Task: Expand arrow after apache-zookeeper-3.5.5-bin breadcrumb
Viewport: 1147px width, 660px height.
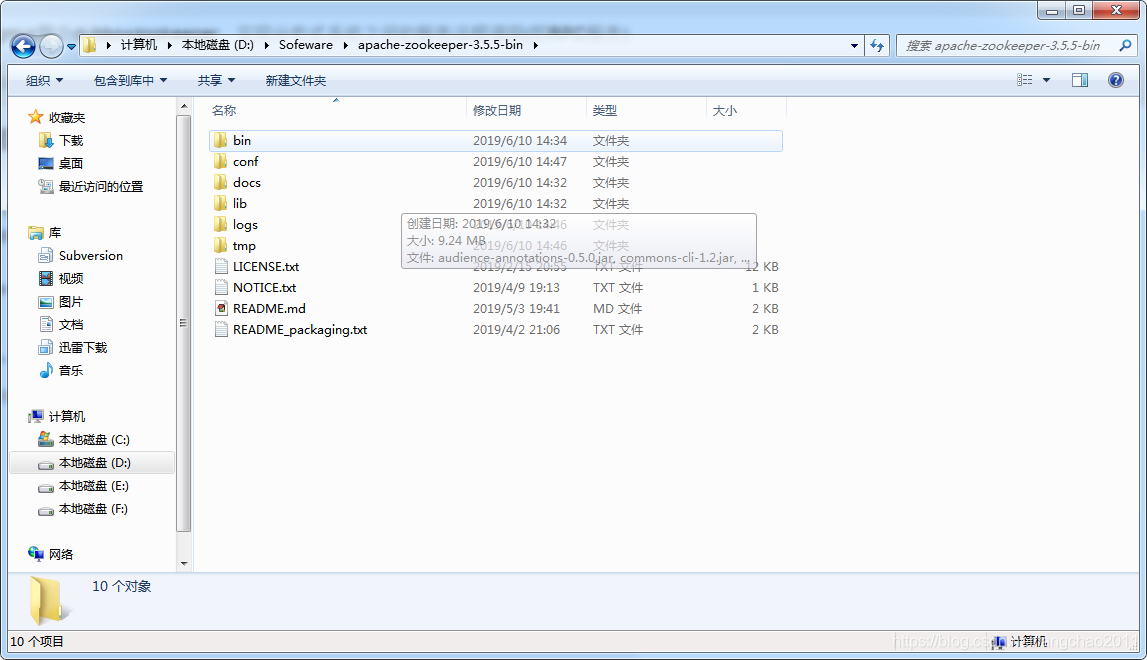Action: tap(535, 45)
